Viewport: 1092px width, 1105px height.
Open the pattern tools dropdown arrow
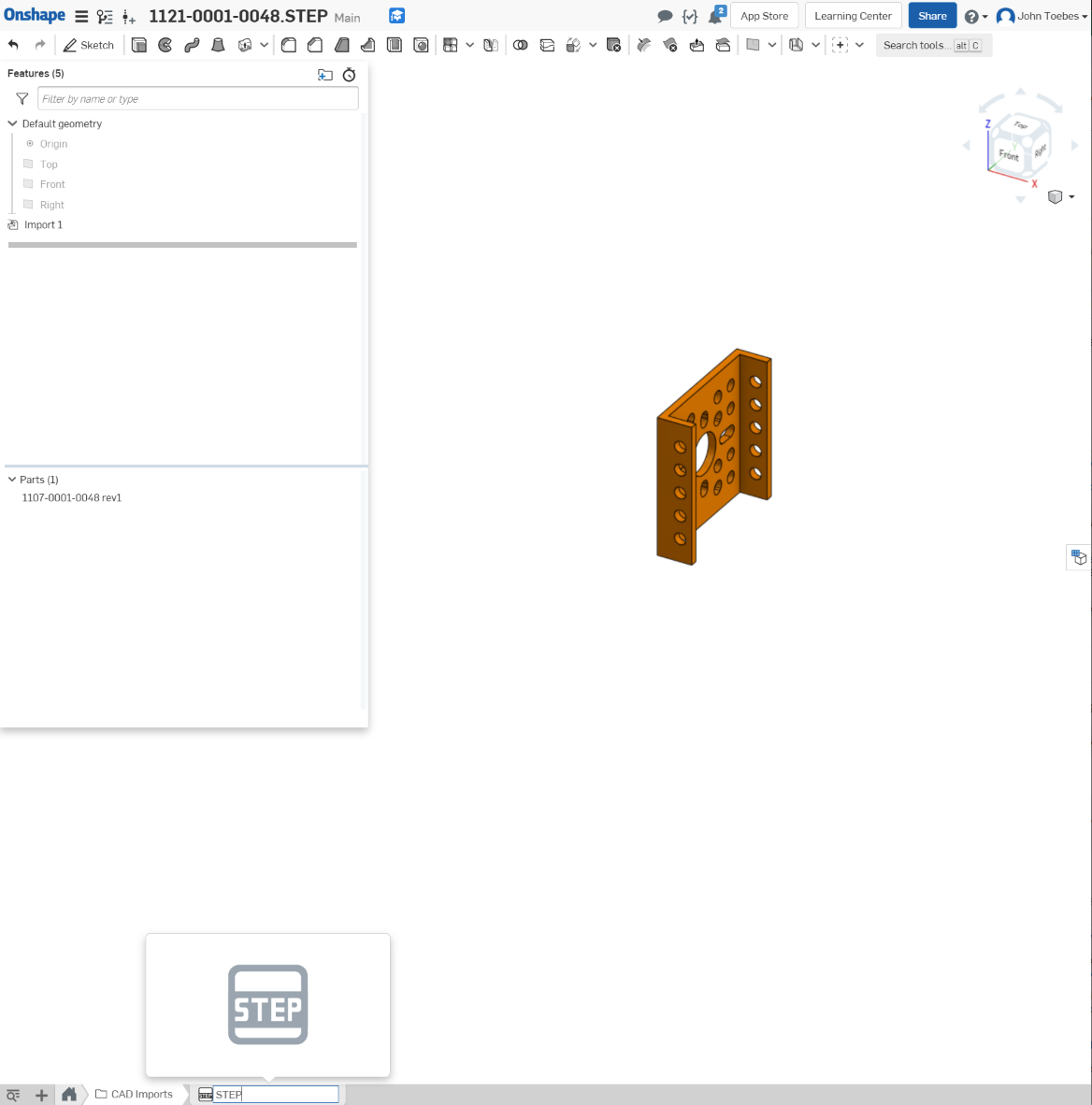pyautogui.click(x=469, y=45)
